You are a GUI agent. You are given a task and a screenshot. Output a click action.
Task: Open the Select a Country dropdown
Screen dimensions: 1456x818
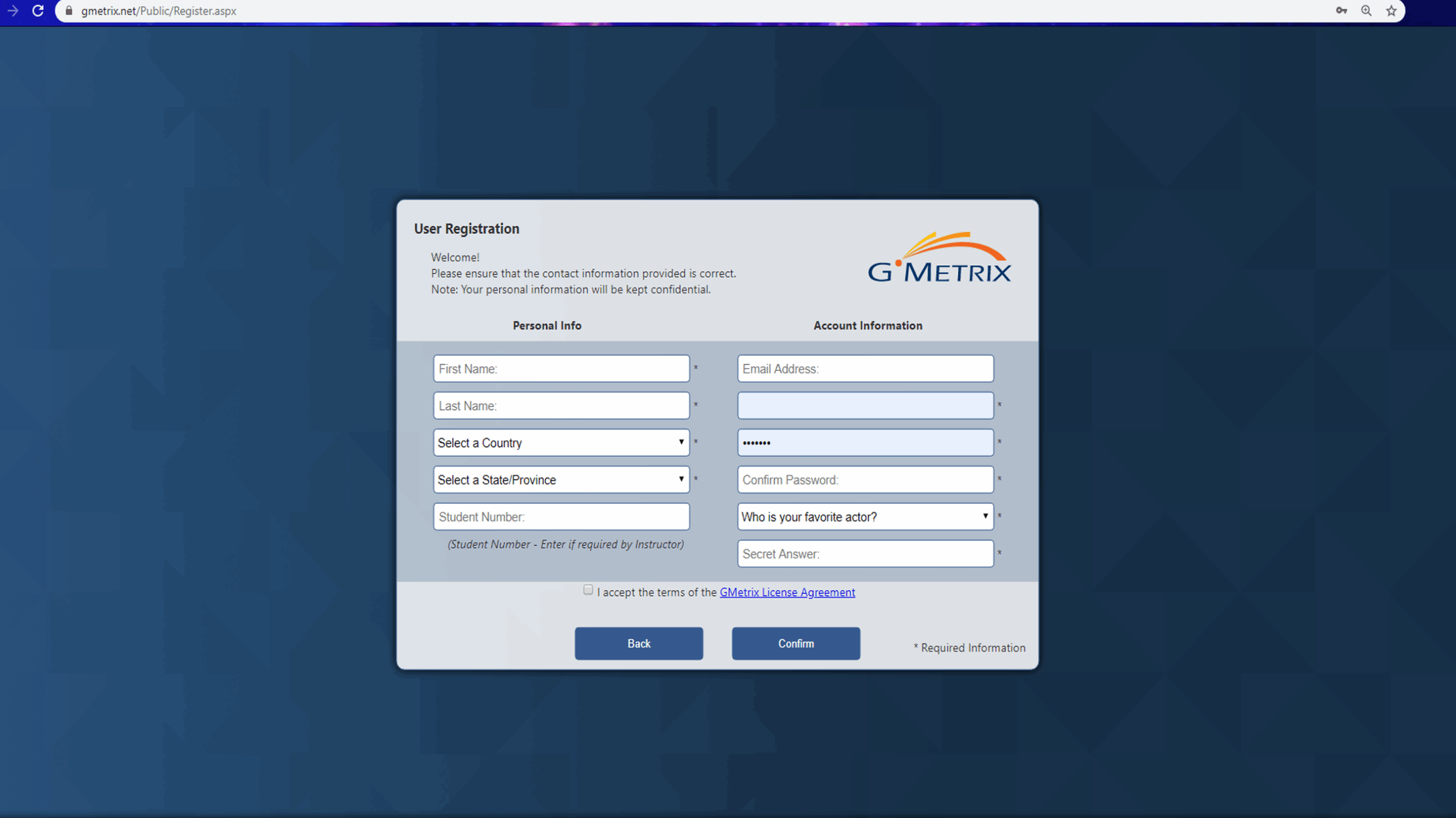pyautogui.click(x=561, y=443)
